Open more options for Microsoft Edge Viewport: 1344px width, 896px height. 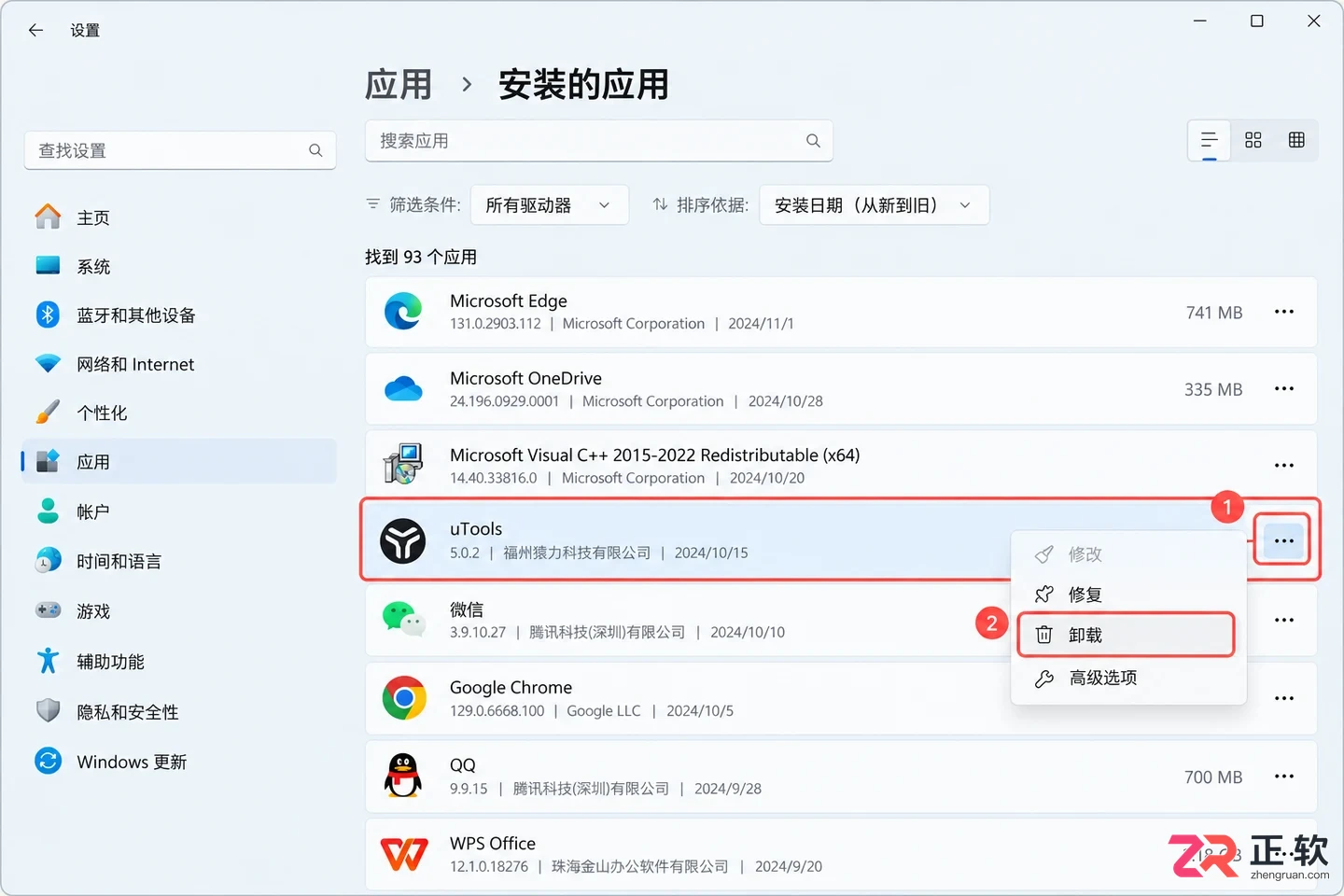point(1284,312)
